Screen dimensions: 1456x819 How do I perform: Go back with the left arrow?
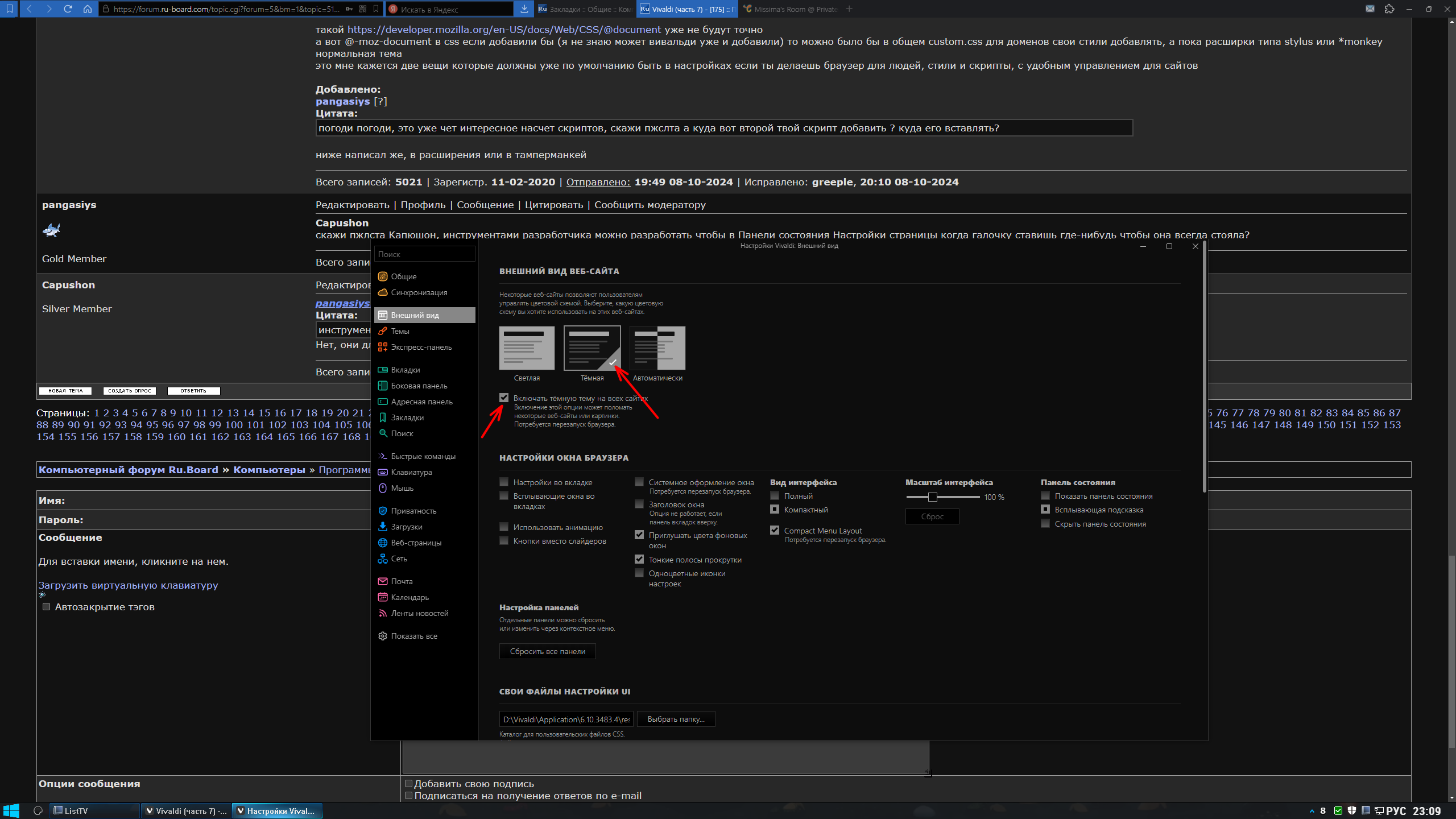click(30, 9)
